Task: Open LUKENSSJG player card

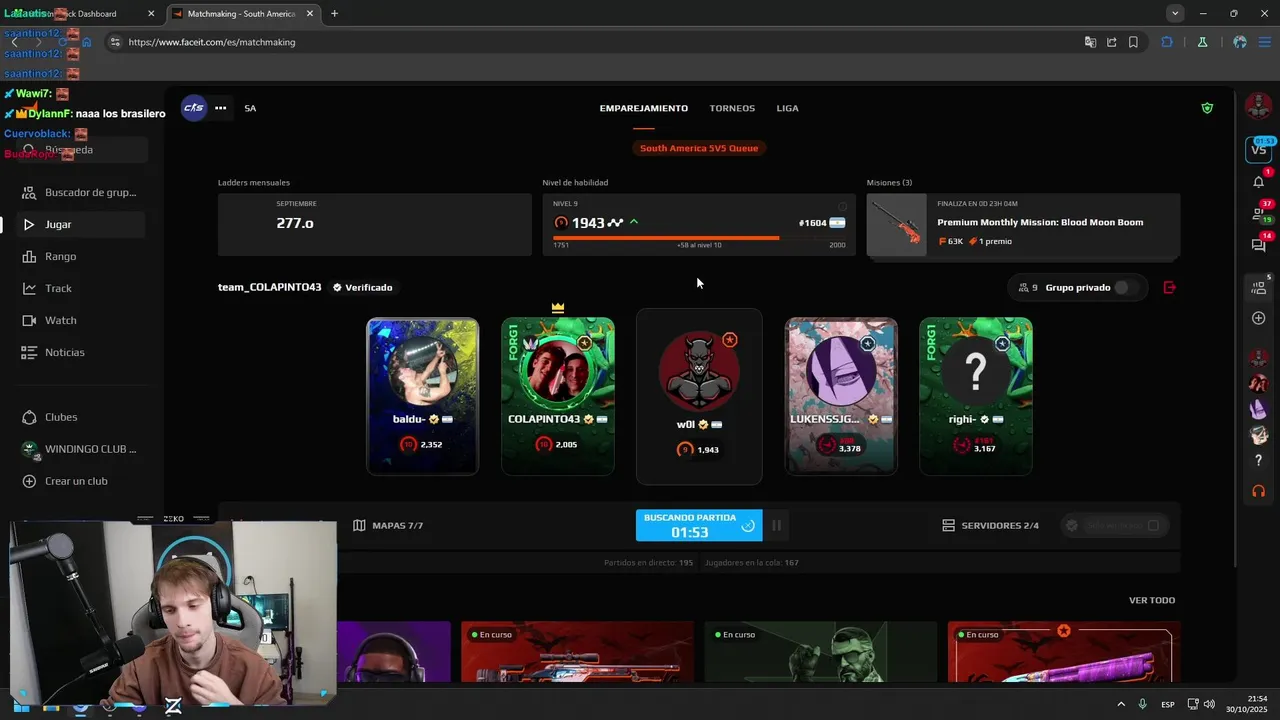Action: 841,396
